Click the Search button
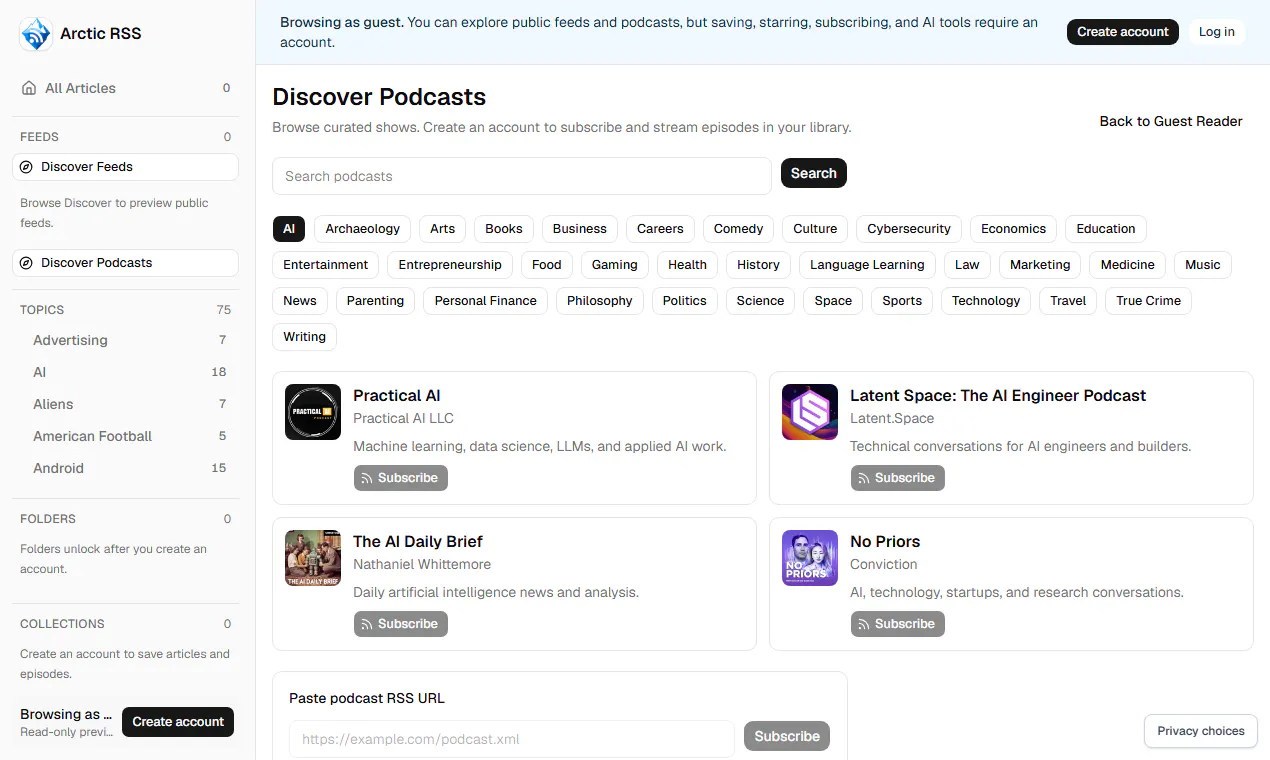Viewport: 1270px width, 760px height. coord(814,173)
